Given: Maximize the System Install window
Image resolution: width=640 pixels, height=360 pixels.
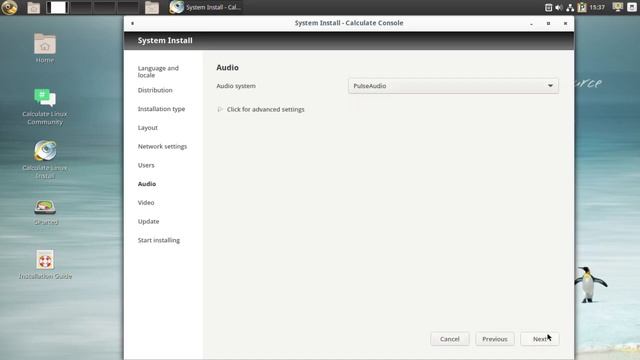Looking at the screenshot, I should click(x=548, y=24).
